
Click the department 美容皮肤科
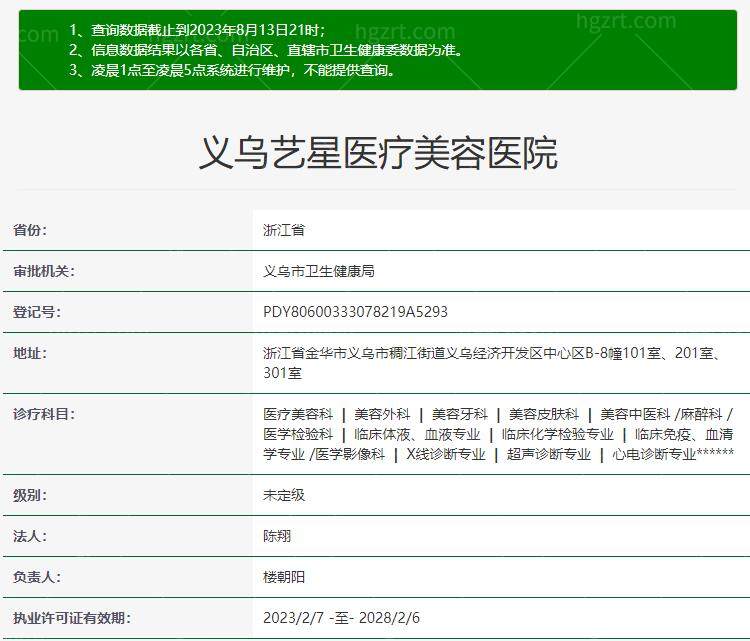tap(544, 414)
